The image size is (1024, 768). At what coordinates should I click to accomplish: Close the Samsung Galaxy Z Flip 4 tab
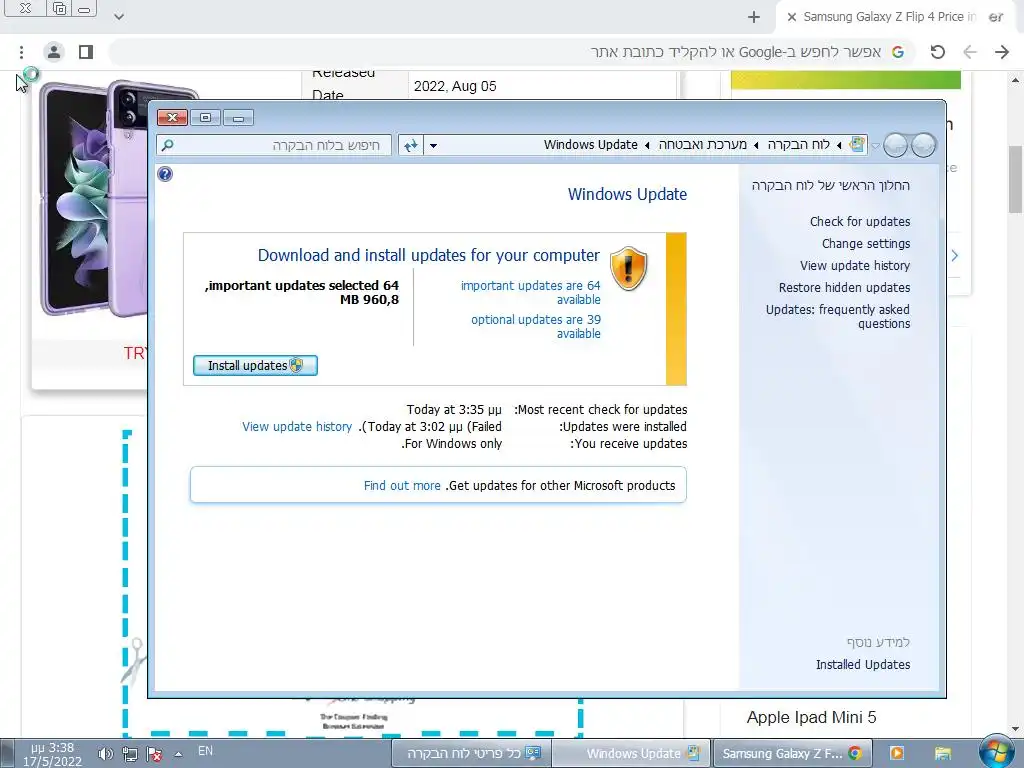point(792,17)
